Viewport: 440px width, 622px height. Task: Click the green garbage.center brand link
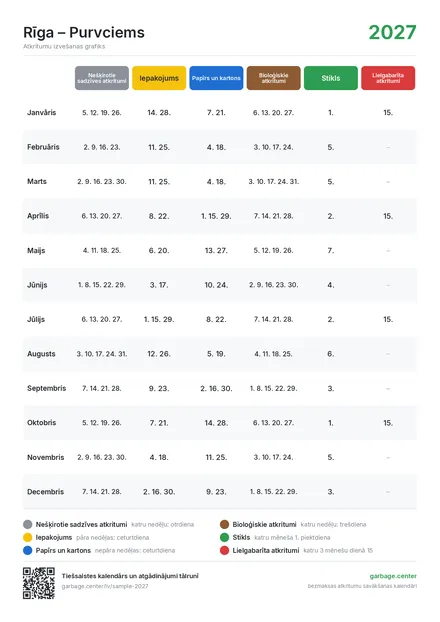393,576
